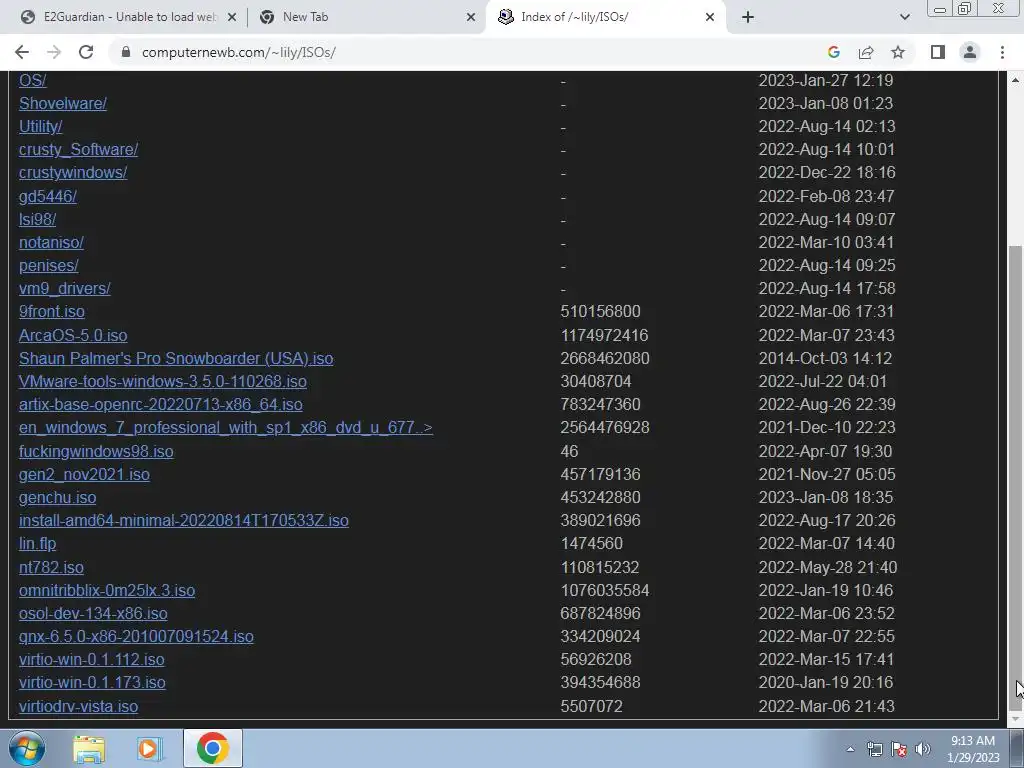Switch to the E2Guardian tab

128,18
